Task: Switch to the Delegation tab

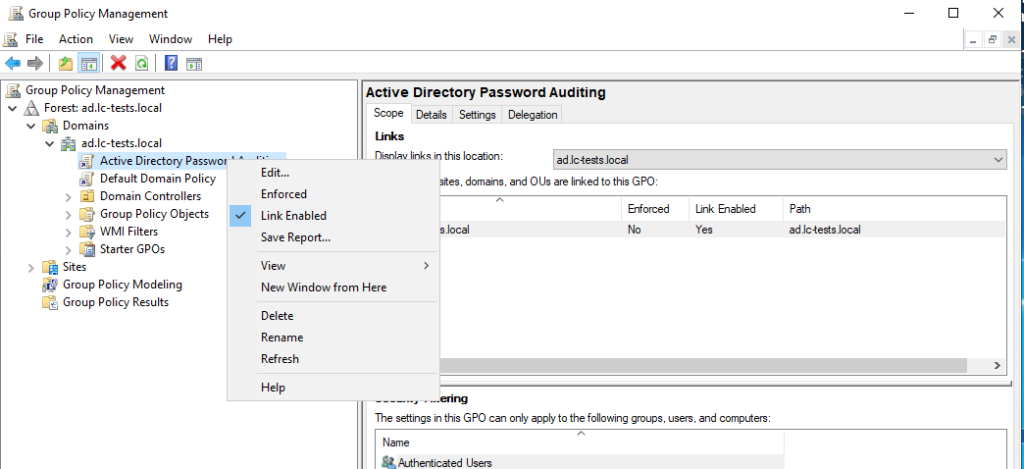Action: tap(532, 115)
